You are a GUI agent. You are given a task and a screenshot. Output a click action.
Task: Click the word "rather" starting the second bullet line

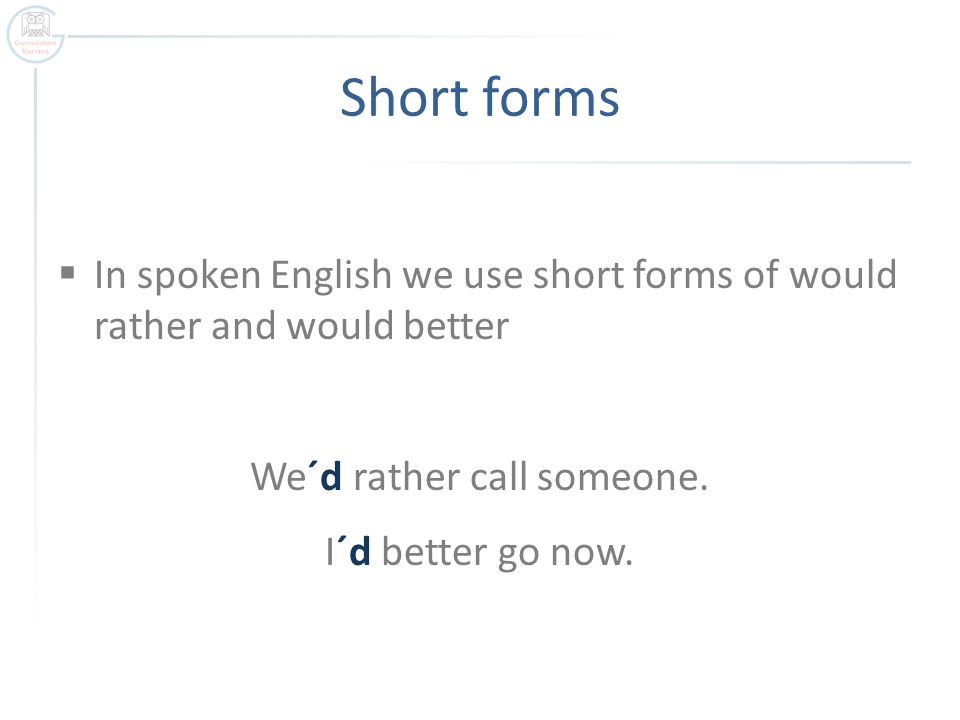(148, 326)
